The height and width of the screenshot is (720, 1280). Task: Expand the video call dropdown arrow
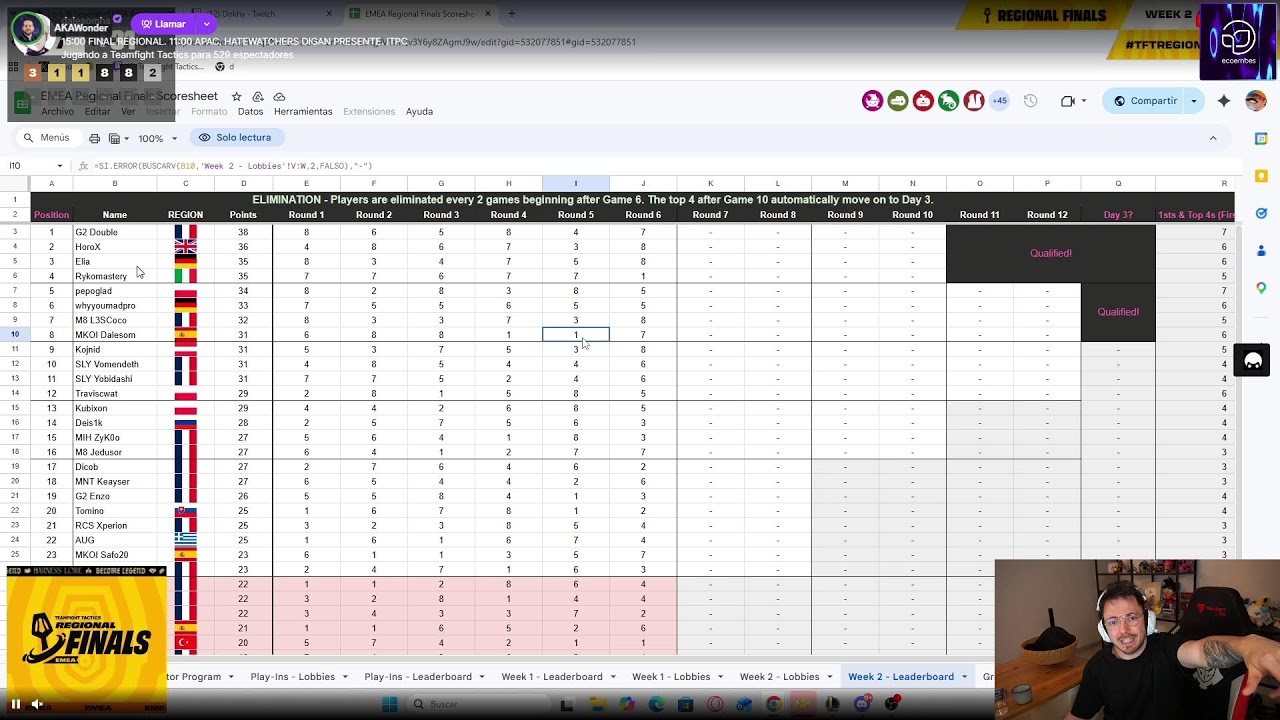[x=1084, y=101]
